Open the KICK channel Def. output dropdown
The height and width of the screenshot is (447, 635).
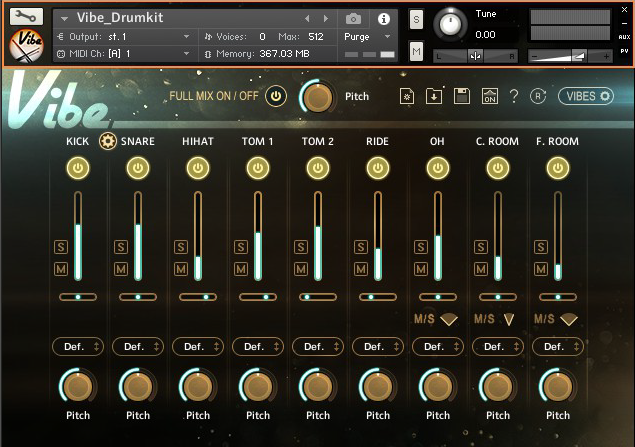[78, 346]
